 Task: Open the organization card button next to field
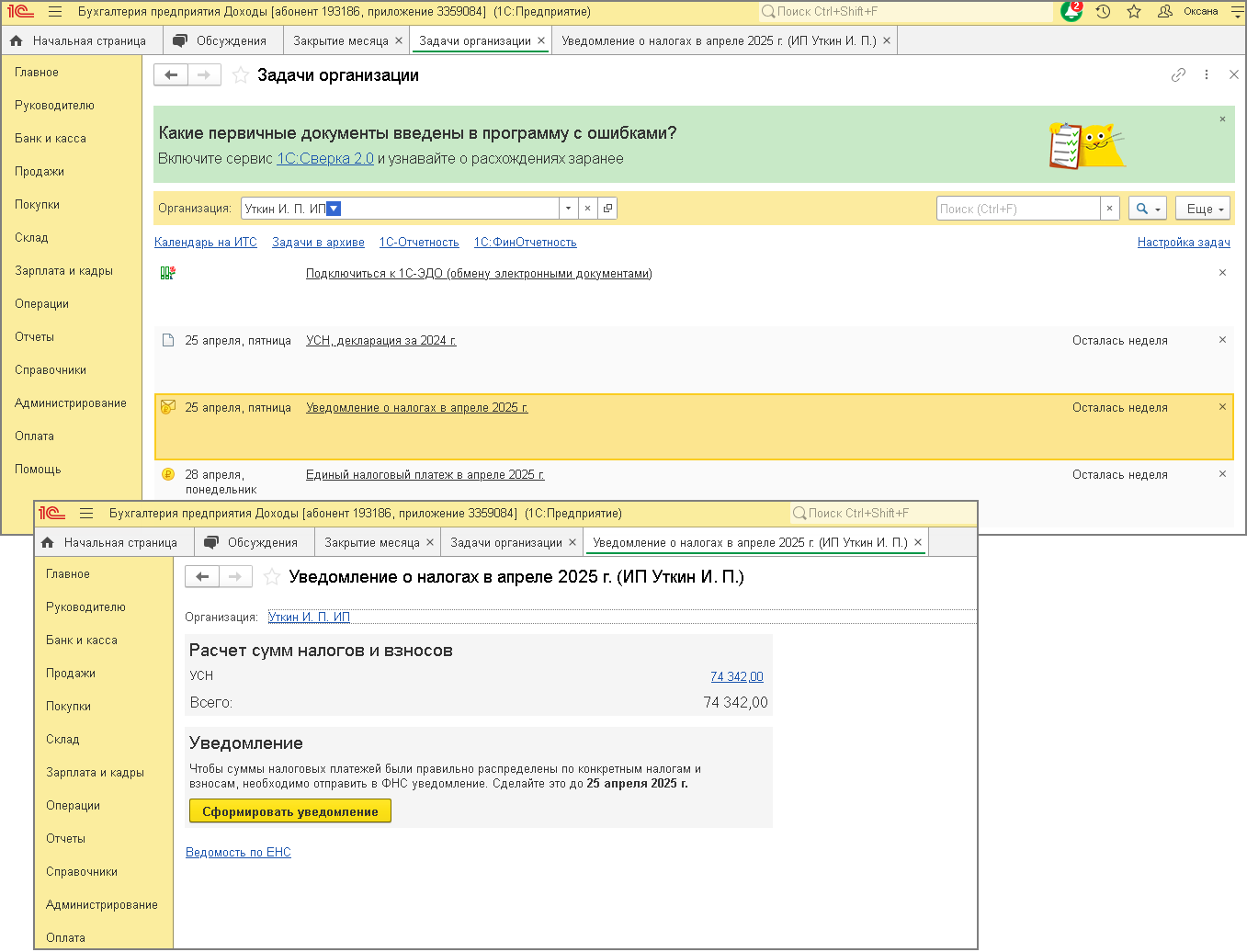607,209
